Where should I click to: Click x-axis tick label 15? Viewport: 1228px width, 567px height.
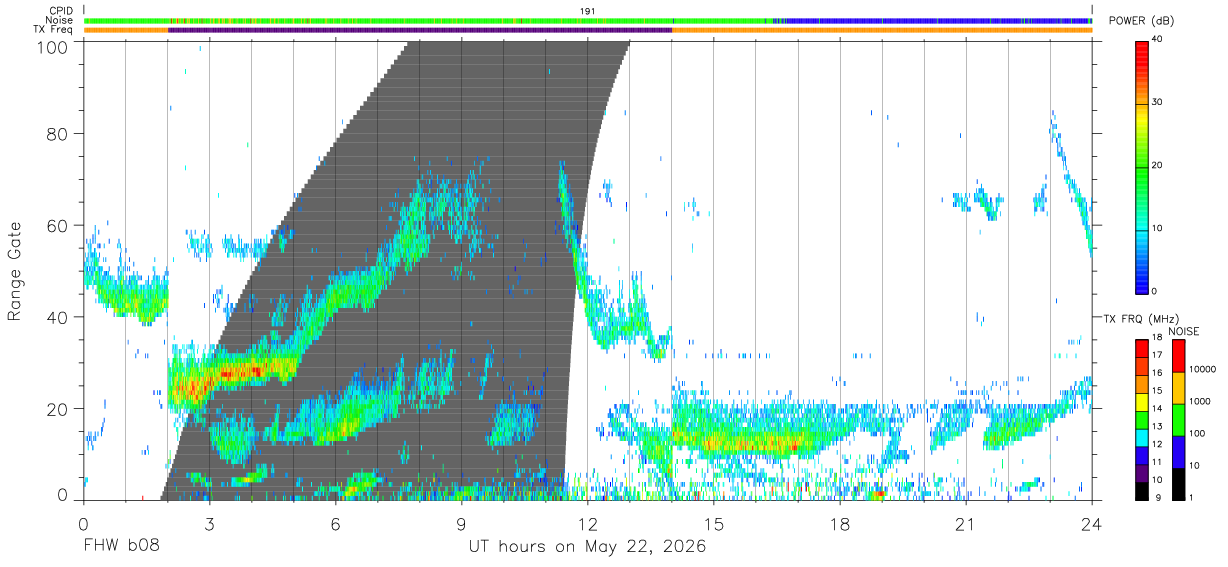pyautogui.click(x=713, y=524)
